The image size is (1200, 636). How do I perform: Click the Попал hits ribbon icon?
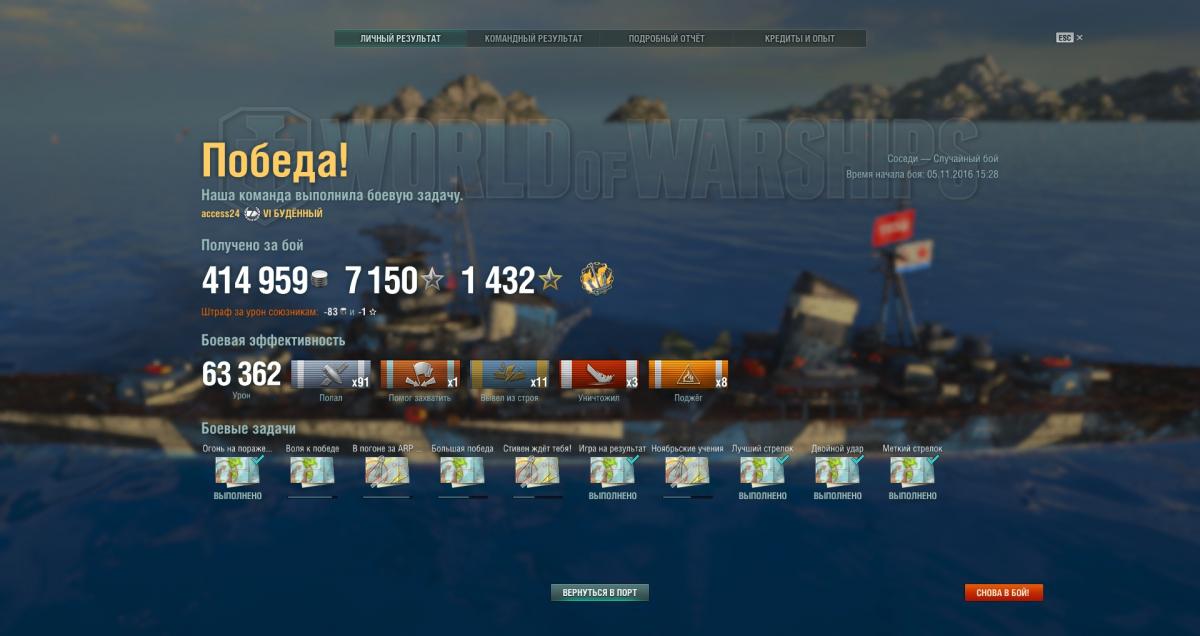coord(331,374)
